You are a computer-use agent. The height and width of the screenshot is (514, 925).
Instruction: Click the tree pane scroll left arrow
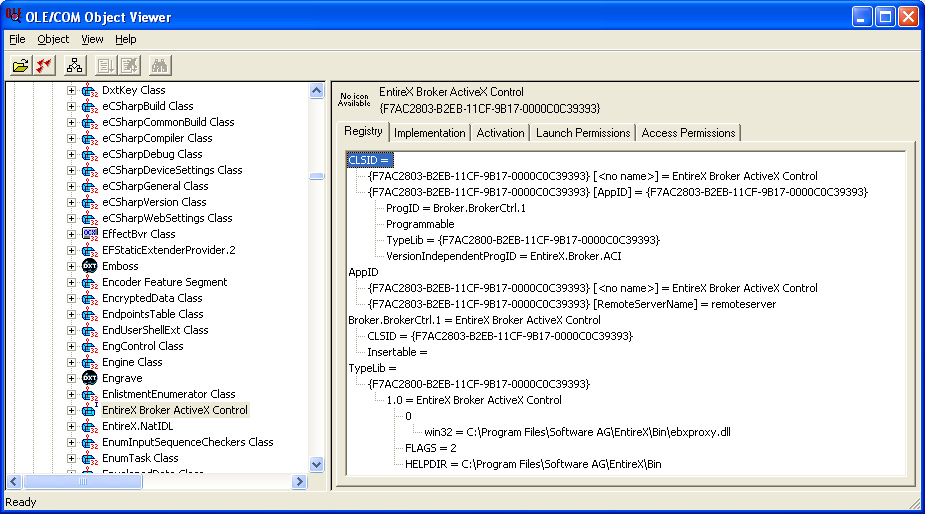[x=15, y=482]
